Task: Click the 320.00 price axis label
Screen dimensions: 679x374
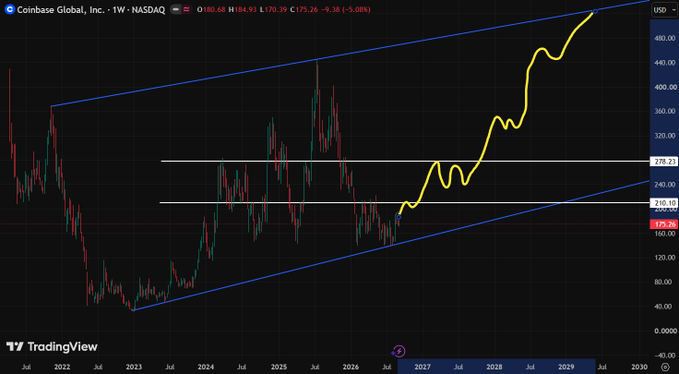Action: point(666,136)
